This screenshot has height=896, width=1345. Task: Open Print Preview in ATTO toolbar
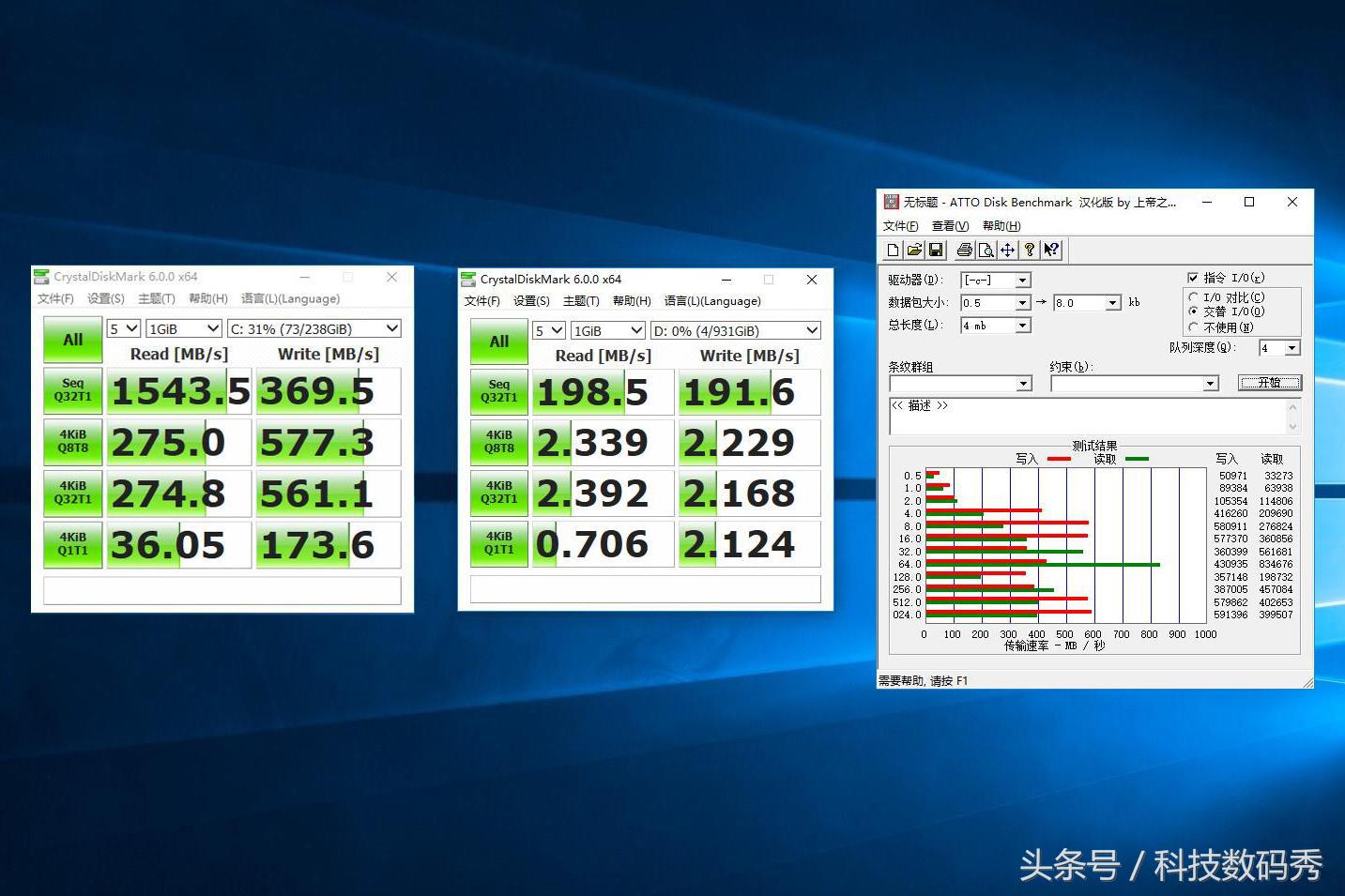click(986, 249)
